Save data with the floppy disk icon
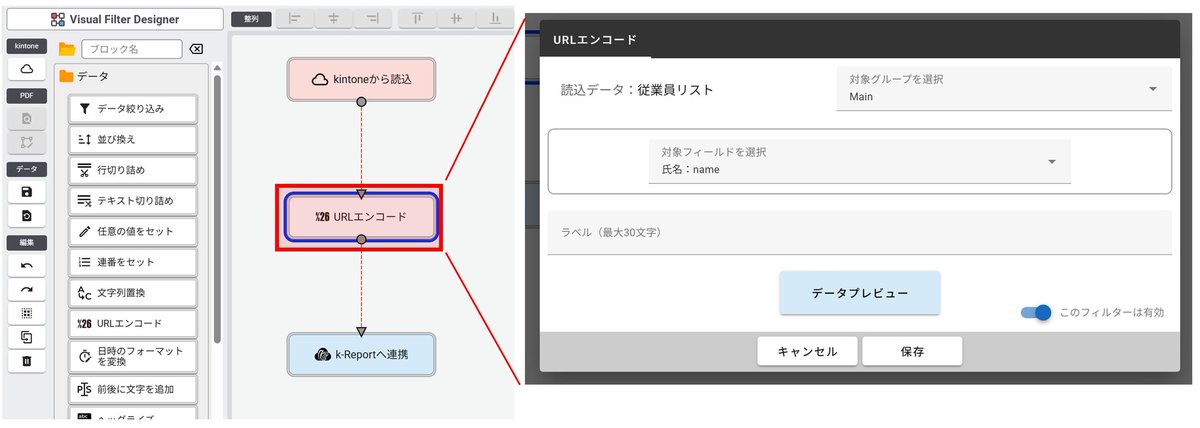 [26, 191]
